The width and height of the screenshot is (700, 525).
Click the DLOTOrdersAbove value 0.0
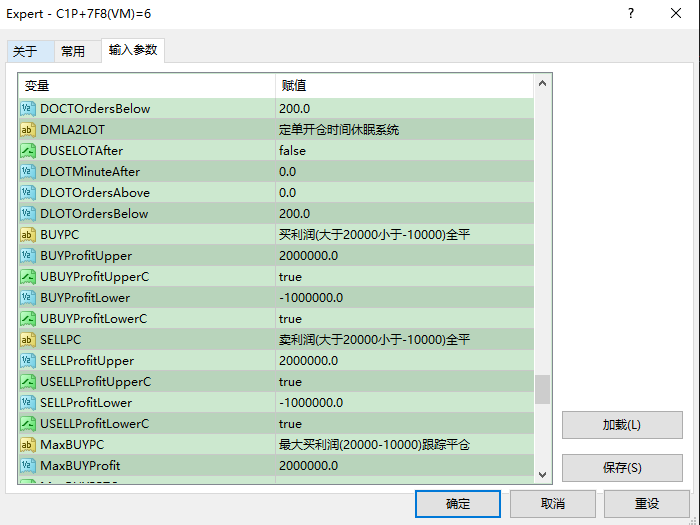point(288,192)
